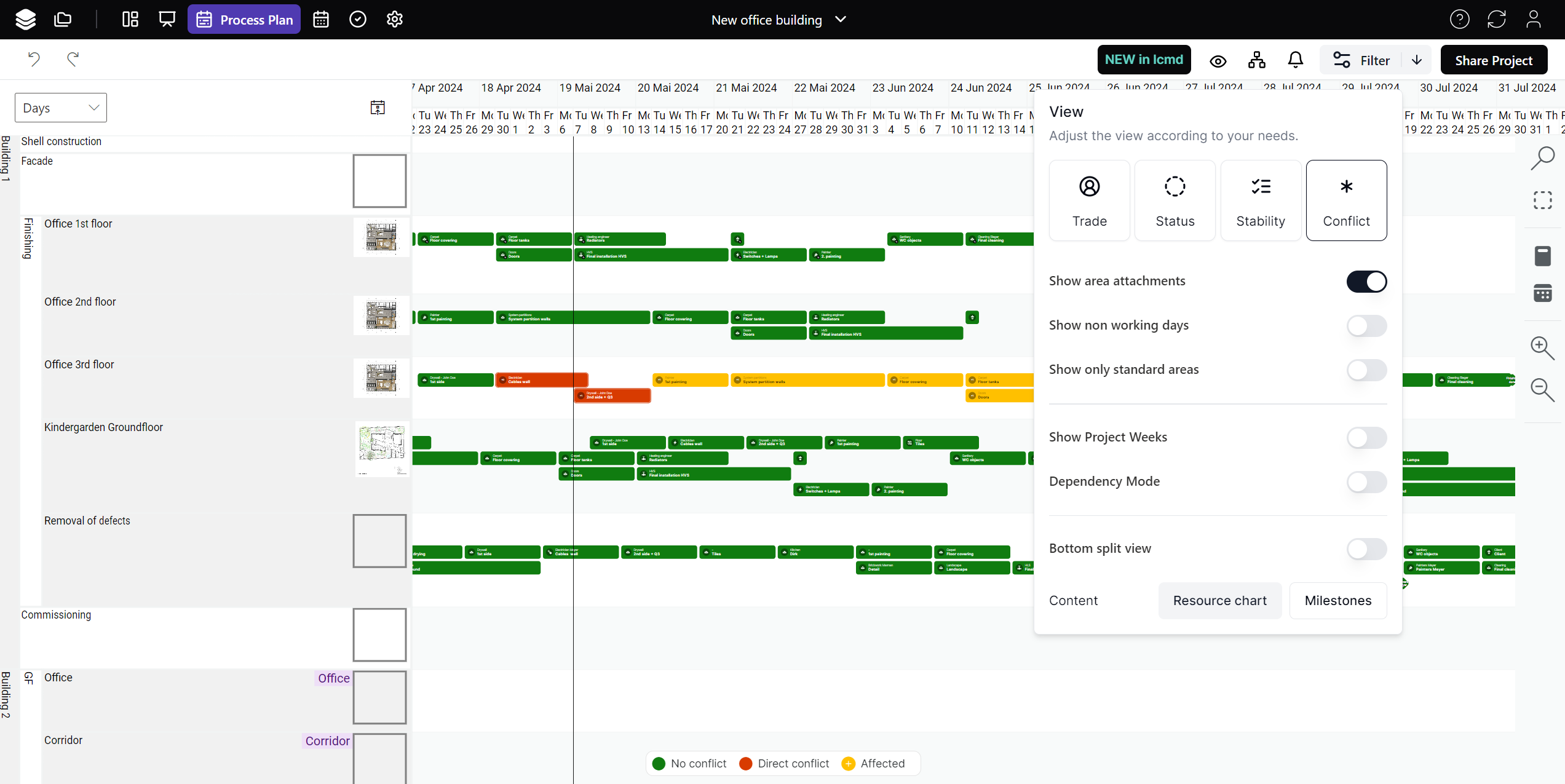This screenshot has width=1565, height=784.
Task: Click the dashed selection rectangle icon
Action: 1542,200
